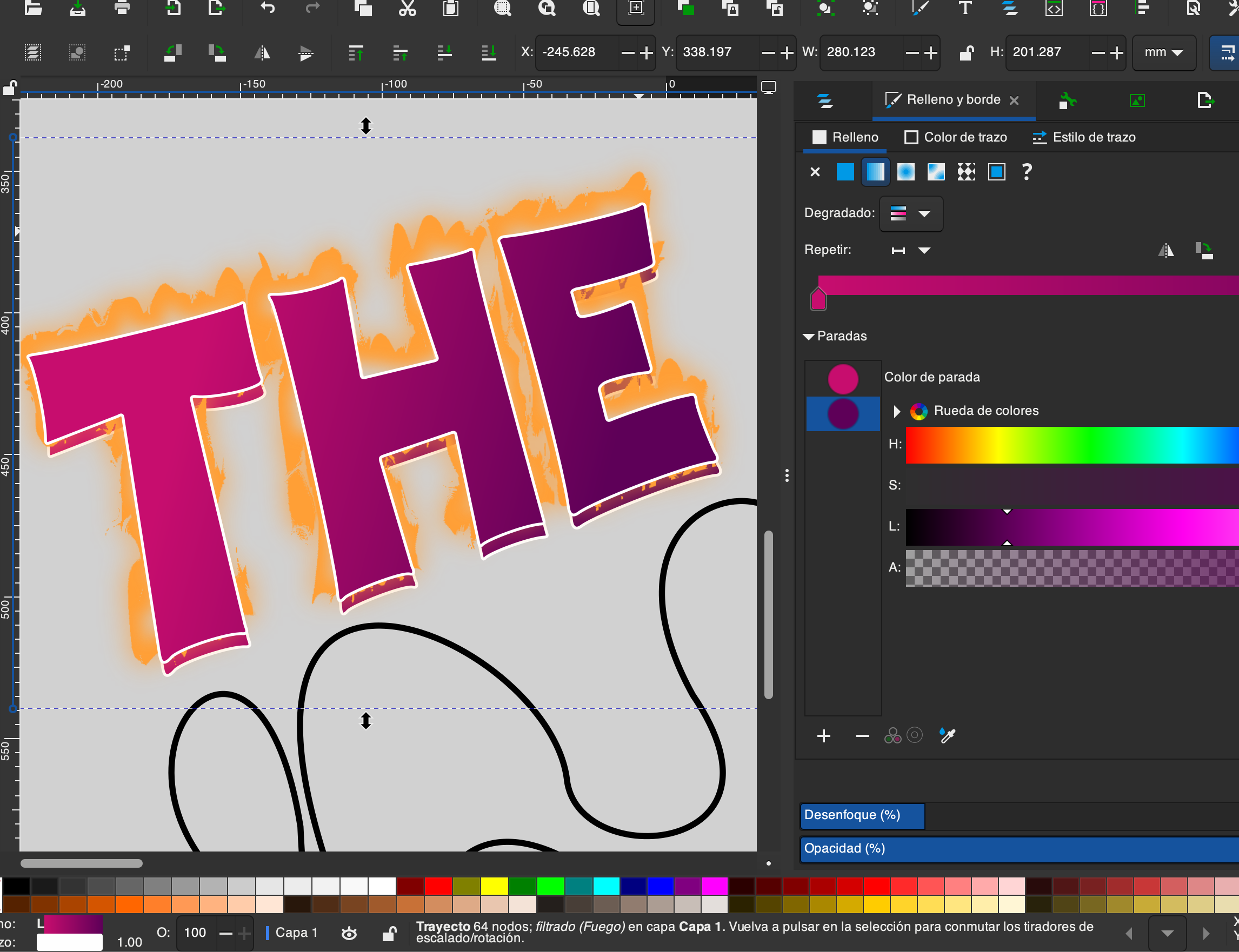This screenshot has width=1239, height=952.
Task: Open the Export panel tab icon
Action: click(x=1204, y=100)
